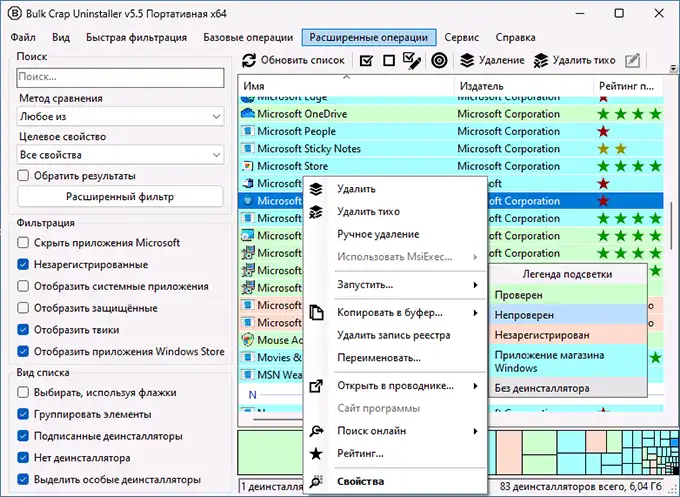
Task: Click the Непроверен blue legend swatch
Action: (x=568, y=315)
